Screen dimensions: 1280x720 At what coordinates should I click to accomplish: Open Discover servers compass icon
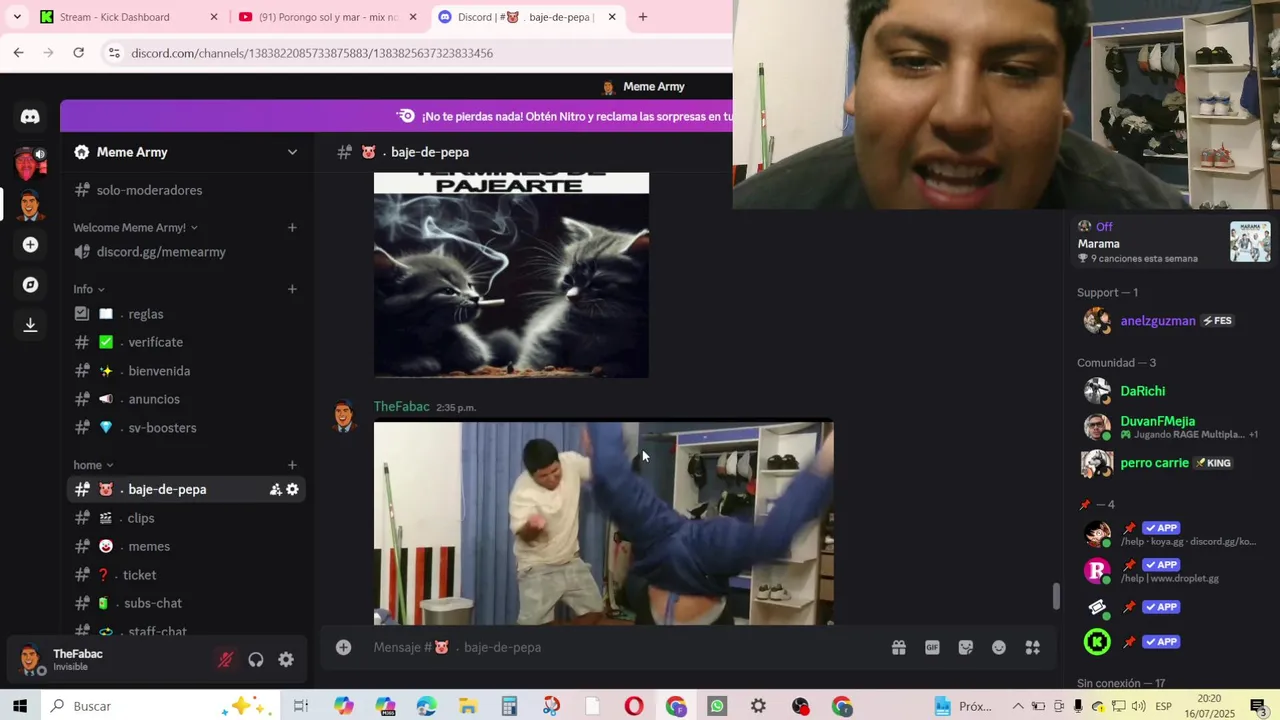(x=30, y=285)
